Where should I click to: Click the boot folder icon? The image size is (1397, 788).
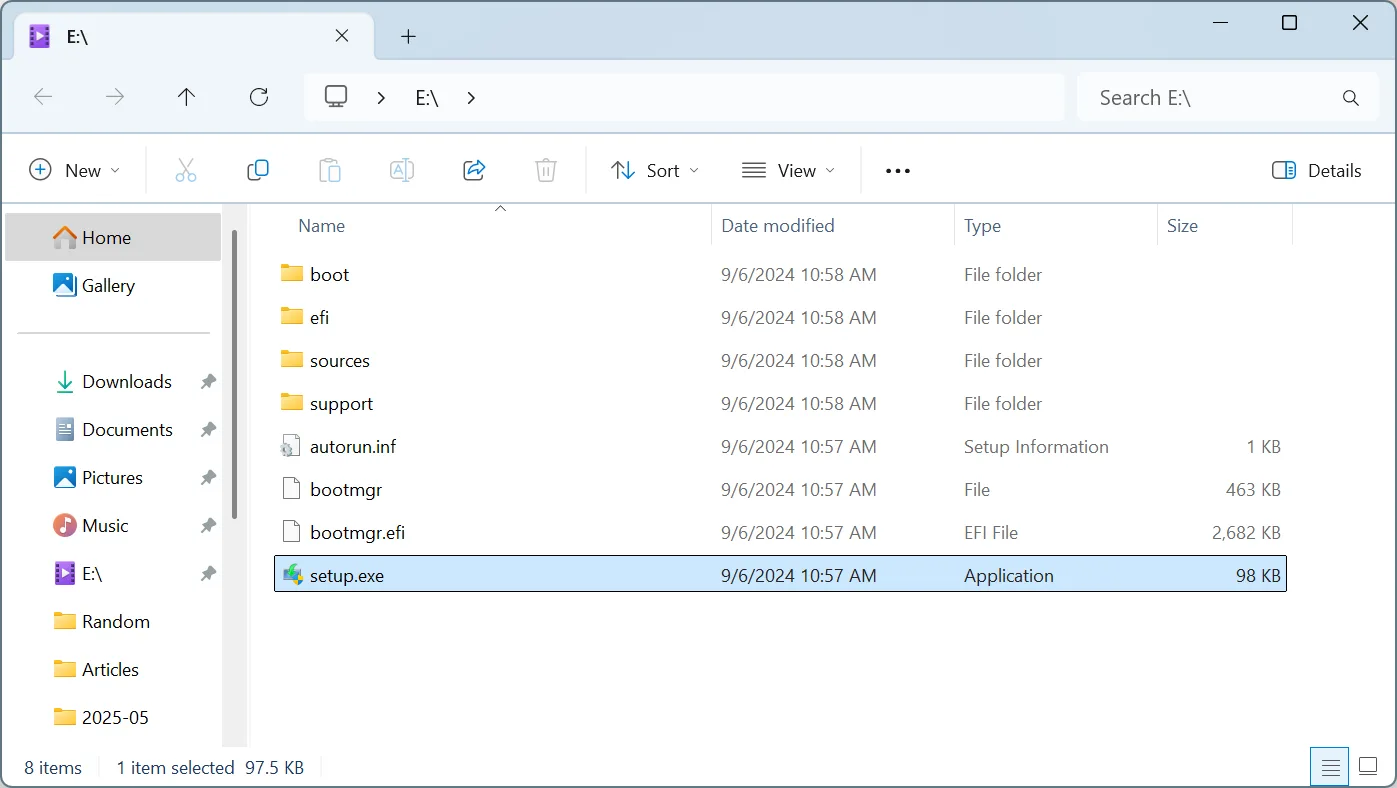292,274
